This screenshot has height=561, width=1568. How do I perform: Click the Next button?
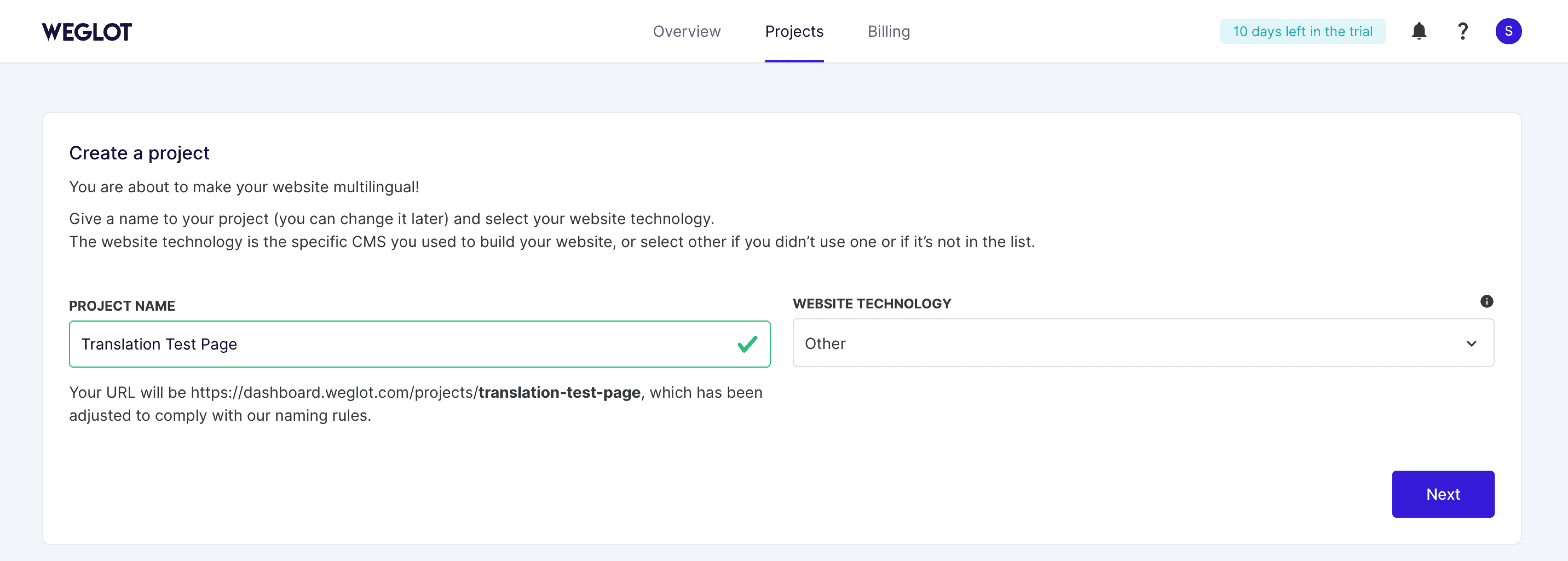(1443, 494)
